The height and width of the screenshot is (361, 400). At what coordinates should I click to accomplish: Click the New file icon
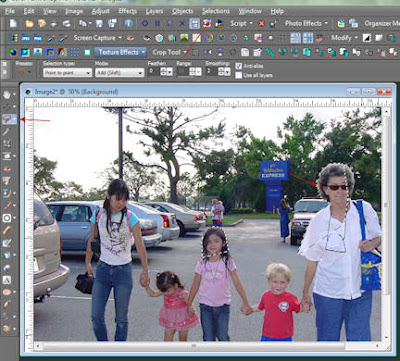tap(13, 23)
